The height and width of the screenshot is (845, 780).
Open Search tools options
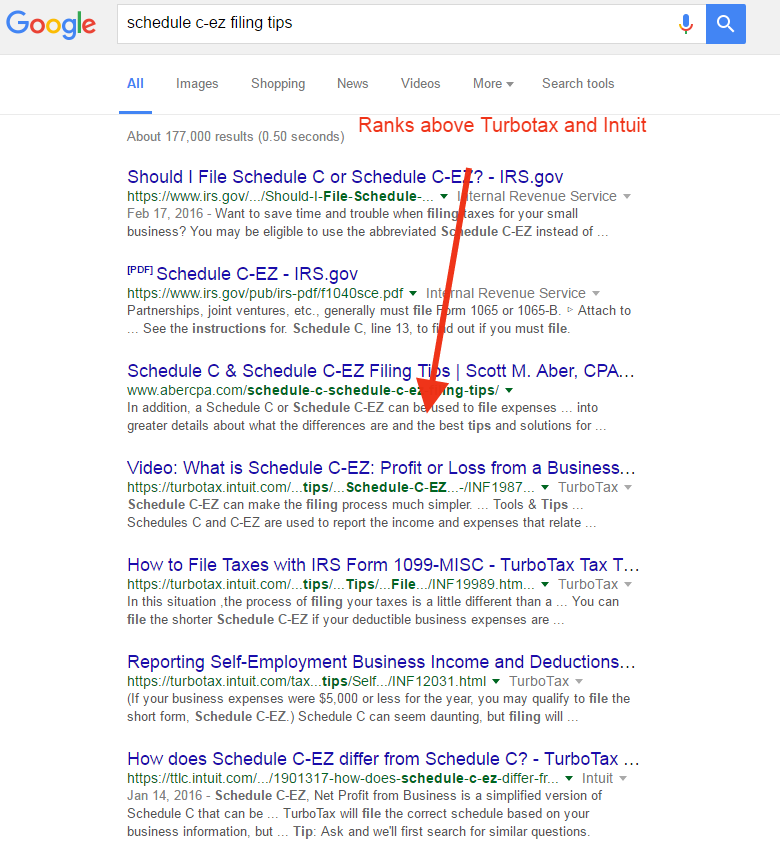point(578,84)
